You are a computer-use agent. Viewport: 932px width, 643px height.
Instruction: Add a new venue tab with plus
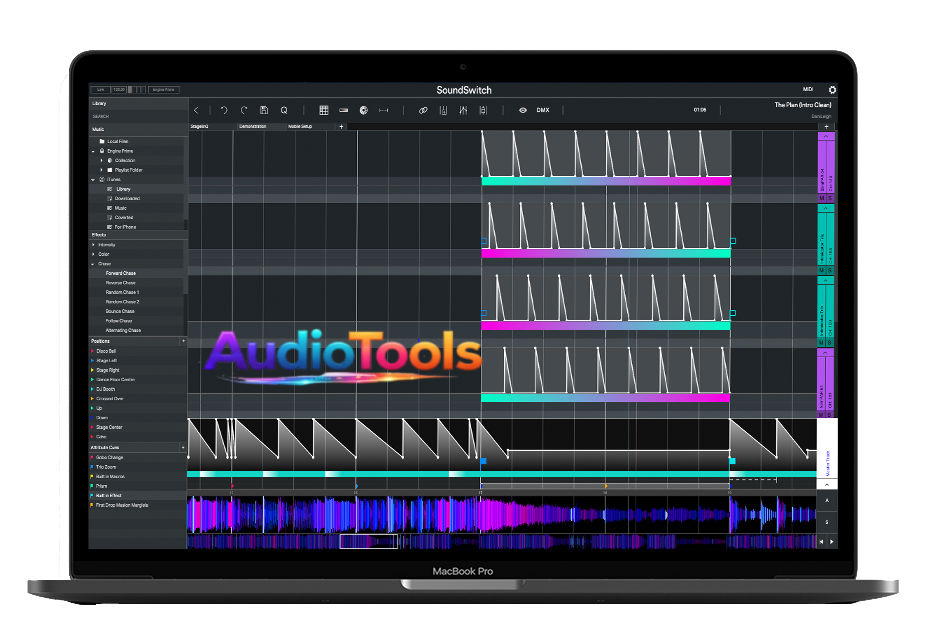click(x=341, y=127)
